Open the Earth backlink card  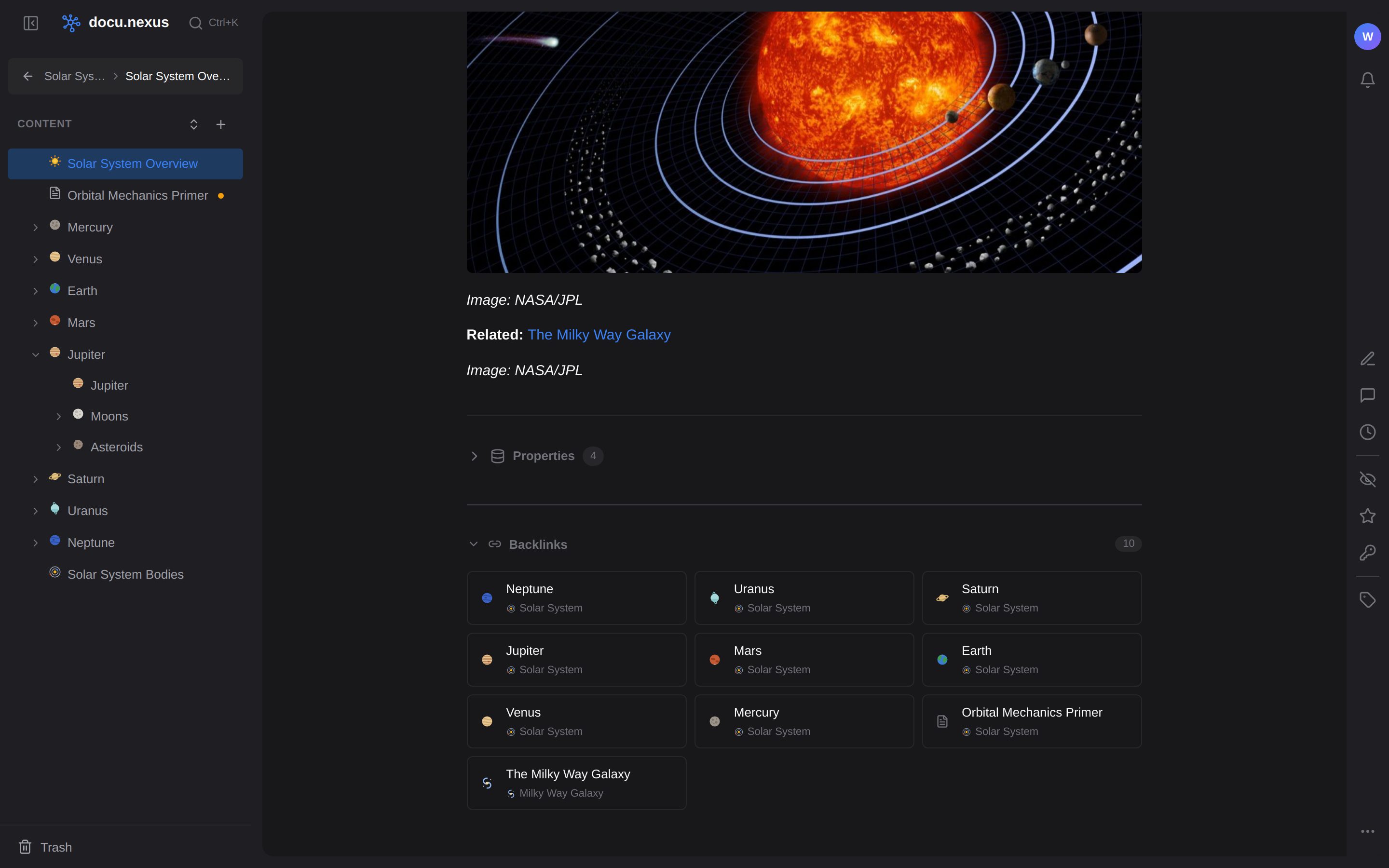pyautogui.click(x=1032, y=660)
